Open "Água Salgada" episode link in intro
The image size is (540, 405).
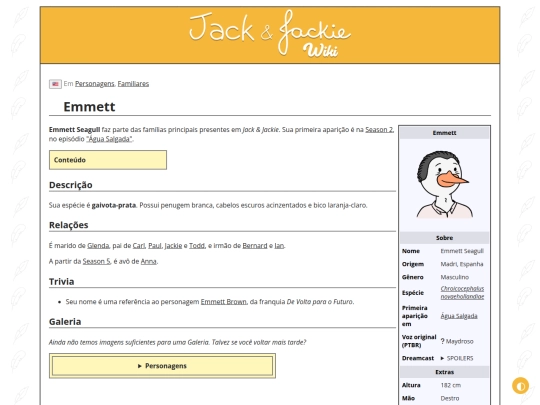[x=109, y=139]
